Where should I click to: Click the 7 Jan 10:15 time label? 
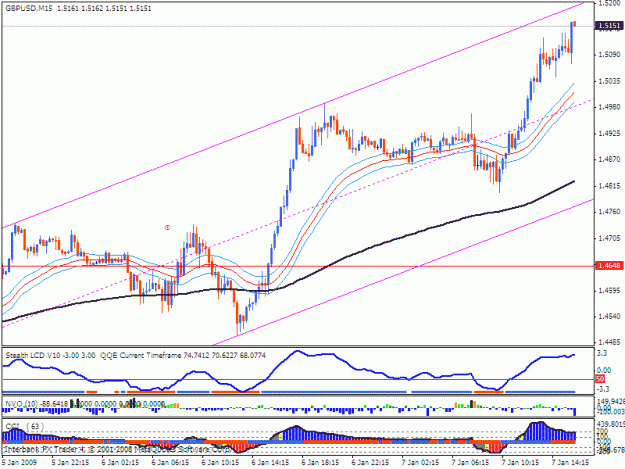521,463
